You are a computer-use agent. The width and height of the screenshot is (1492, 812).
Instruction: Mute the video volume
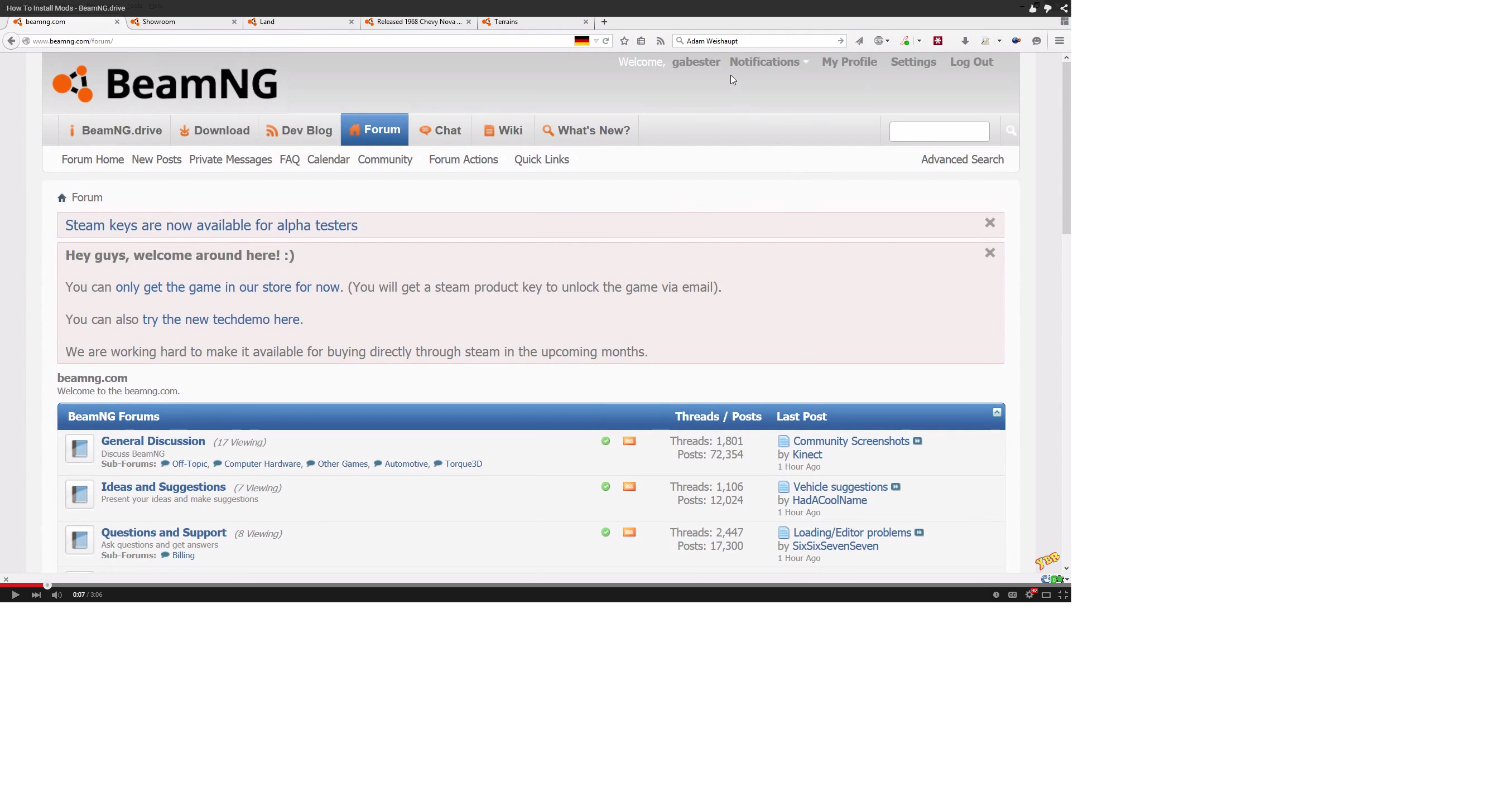[56, 594]
